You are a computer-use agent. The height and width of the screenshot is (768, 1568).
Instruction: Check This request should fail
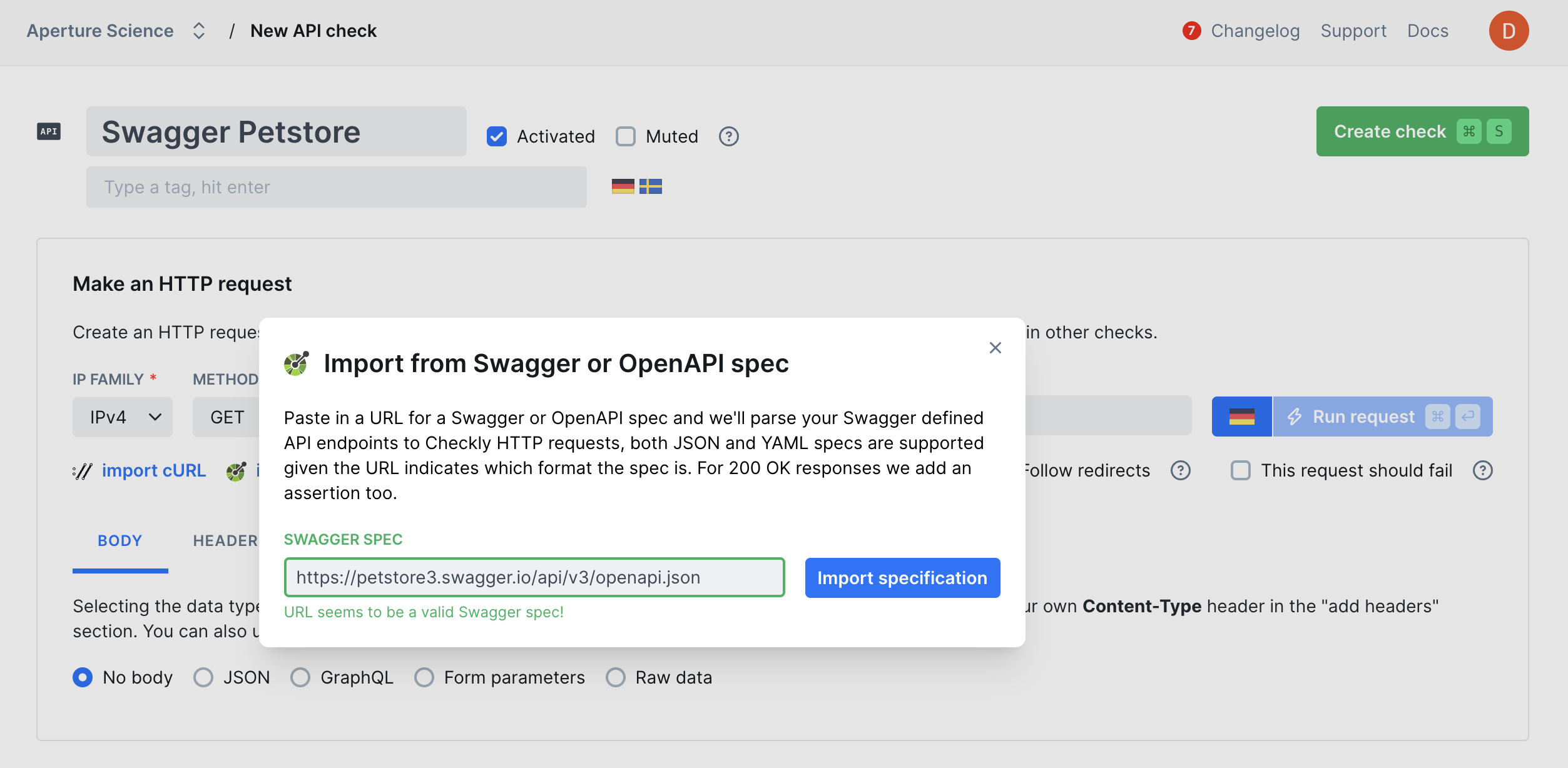click(x=1240, y=470)
